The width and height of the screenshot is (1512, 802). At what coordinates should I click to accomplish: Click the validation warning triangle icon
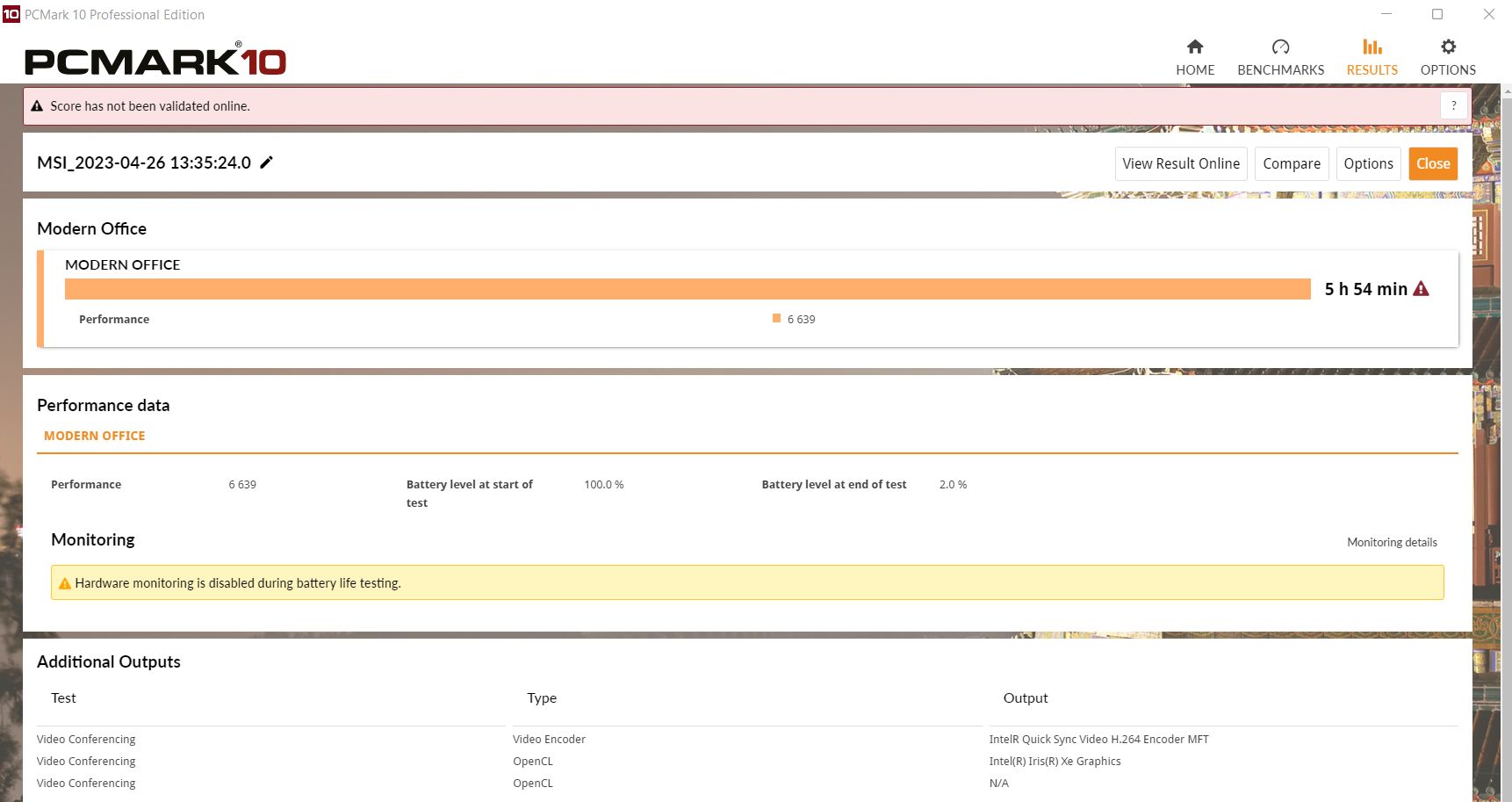tap(37, 106)
